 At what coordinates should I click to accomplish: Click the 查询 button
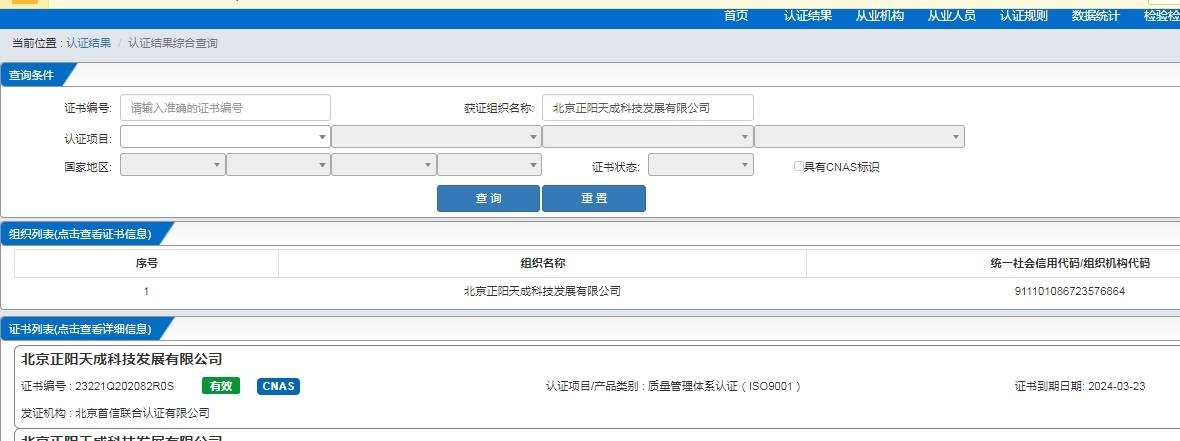pyautogui.click(x=488, y=199)
